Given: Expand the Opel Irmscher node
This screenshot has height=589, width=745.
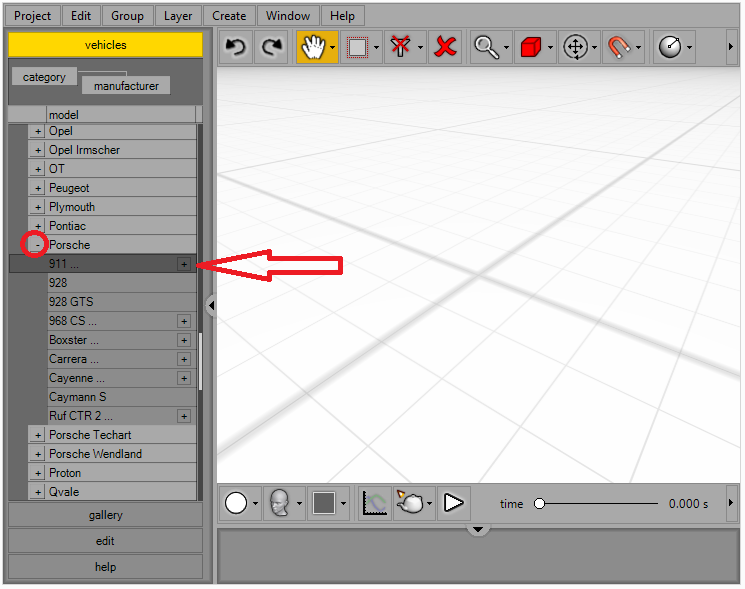Looking at the screenshot, I should (38, 150).
